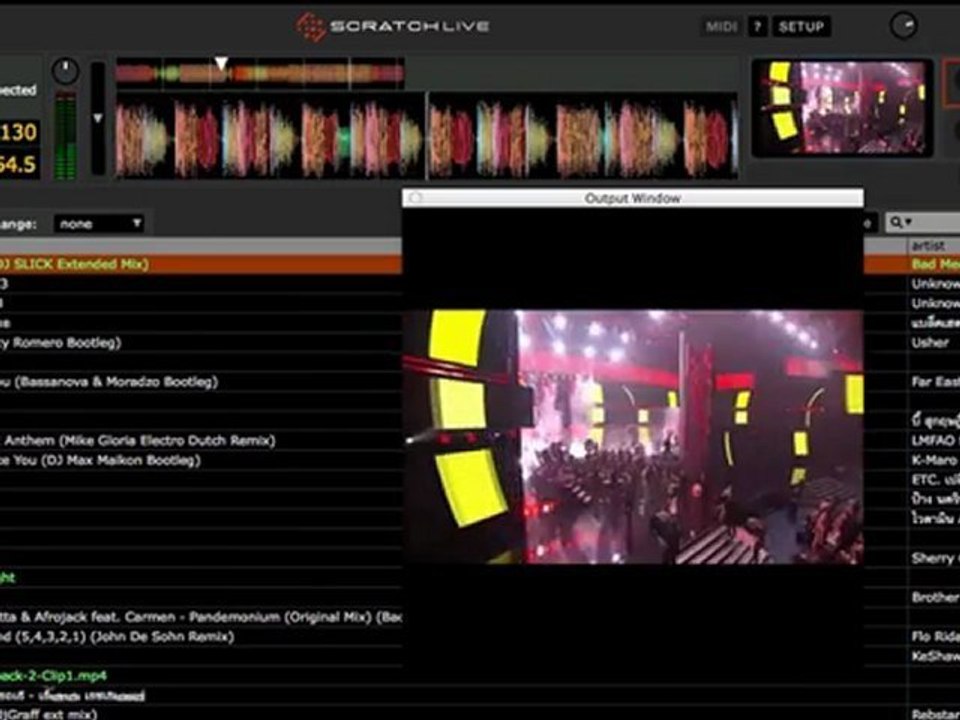960x720 pixels.
Task: Toggle MIDI assign mode
Action: pyautogui.click(x=721, y=27)
